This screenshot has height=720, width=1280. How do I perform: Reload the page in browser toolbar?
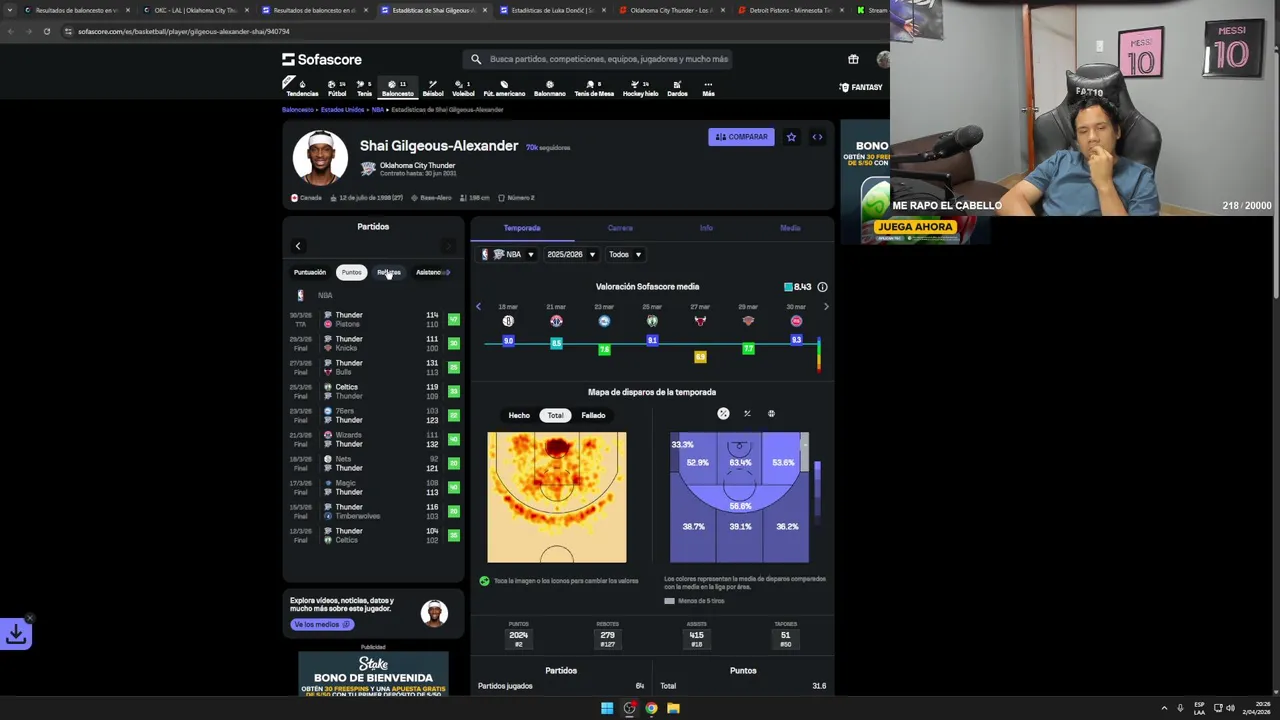click(x=46, y=31)
